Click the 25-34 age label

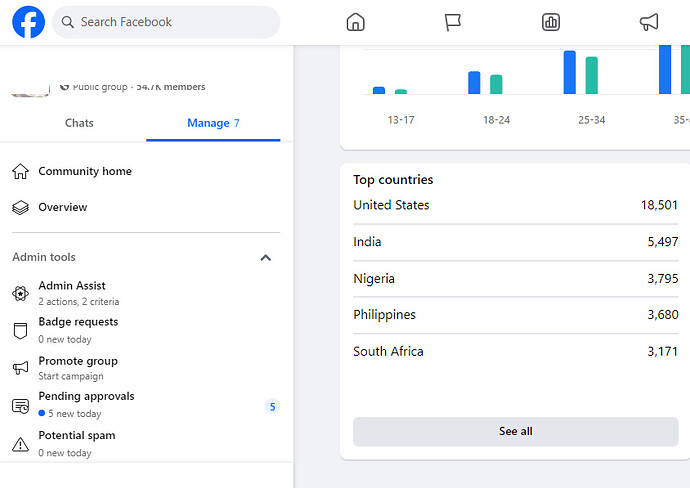[x=592, y=120]
